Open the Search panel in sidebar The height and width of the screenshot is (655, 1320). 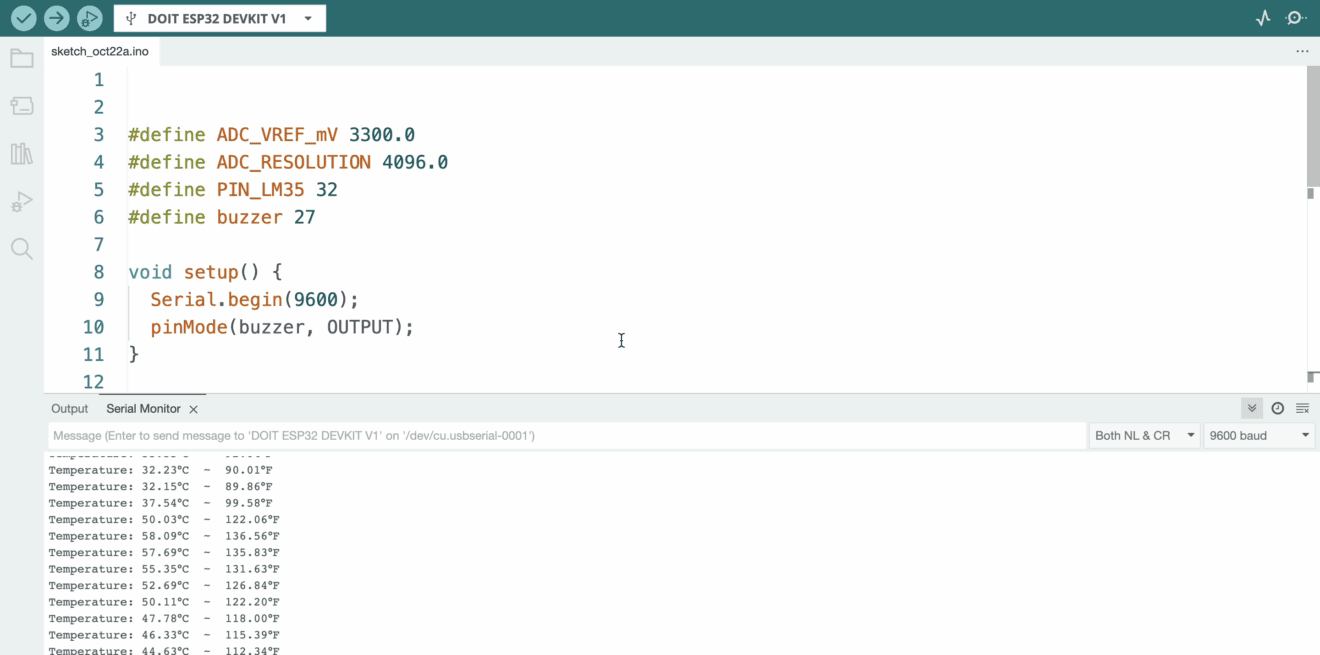click(x=21, y=249)
